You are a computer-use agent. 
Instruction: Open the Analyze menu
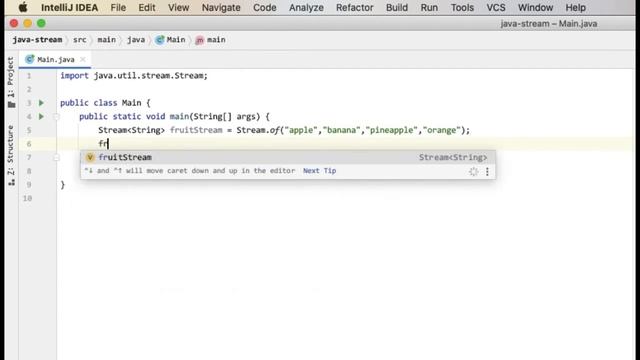[x=306, y=7]
